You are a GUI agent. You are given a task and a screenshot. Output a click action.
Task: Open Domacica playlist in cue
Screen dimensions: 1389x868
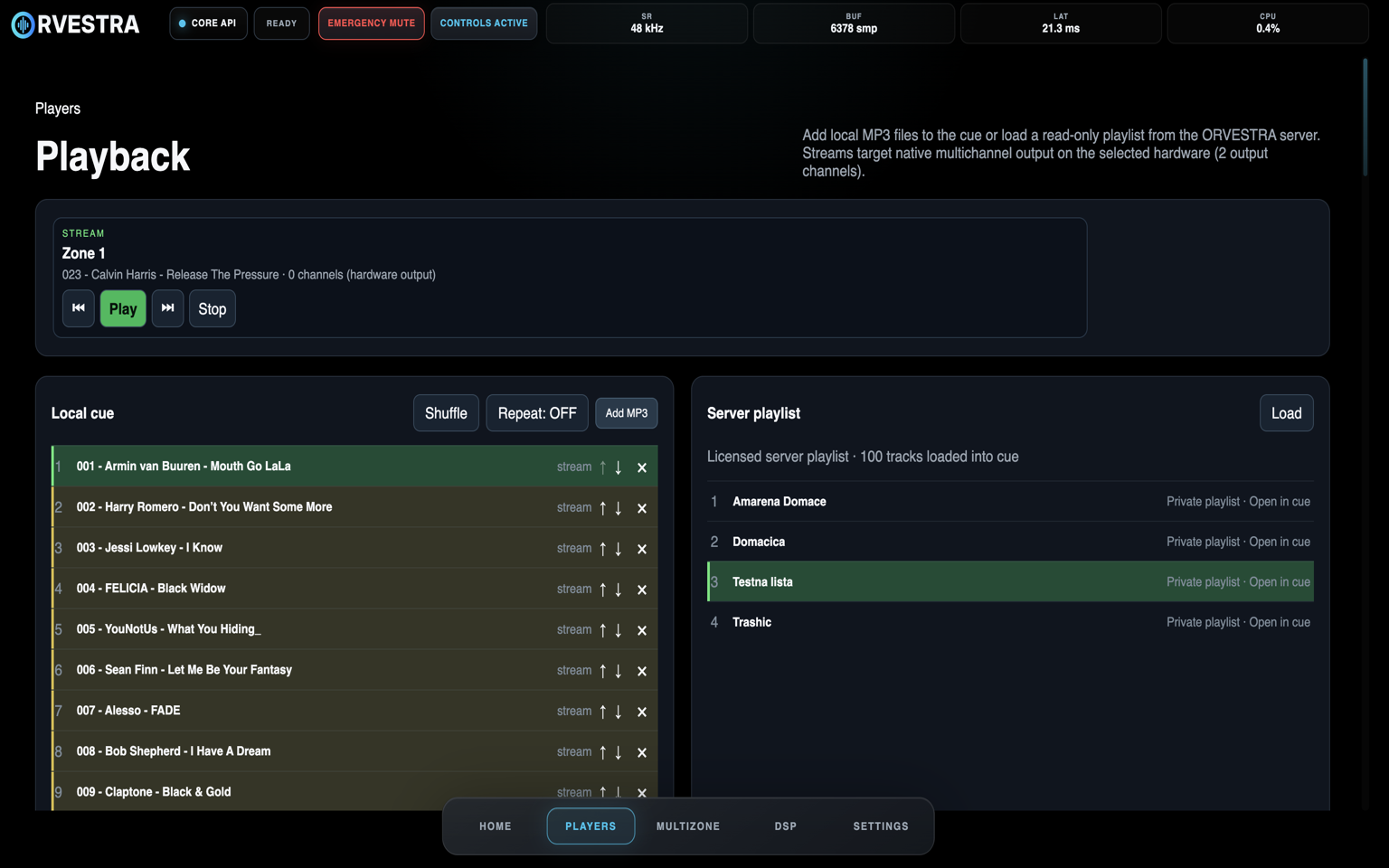coord(1010,542)
